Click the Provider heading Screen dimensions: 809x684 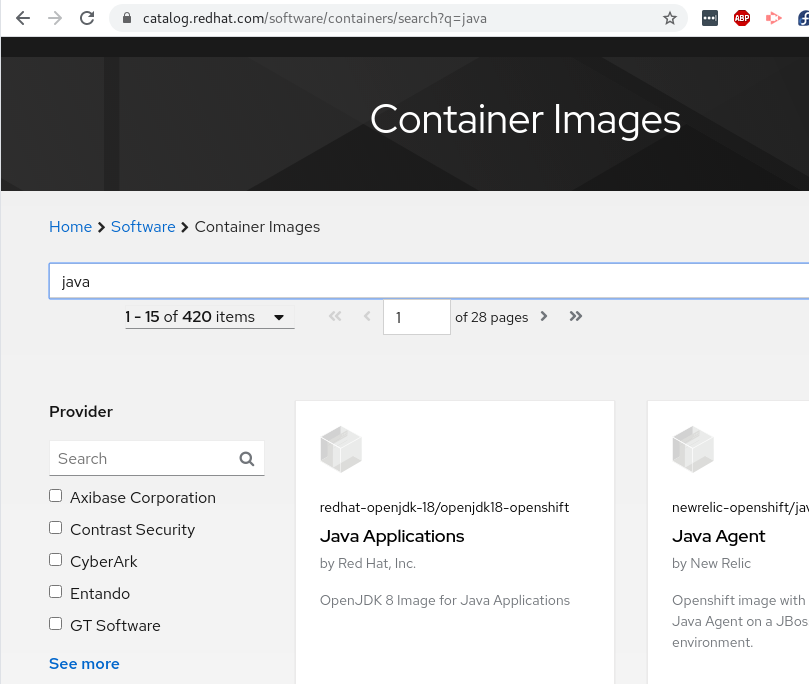pyautogui.click(x=81, y=412)
